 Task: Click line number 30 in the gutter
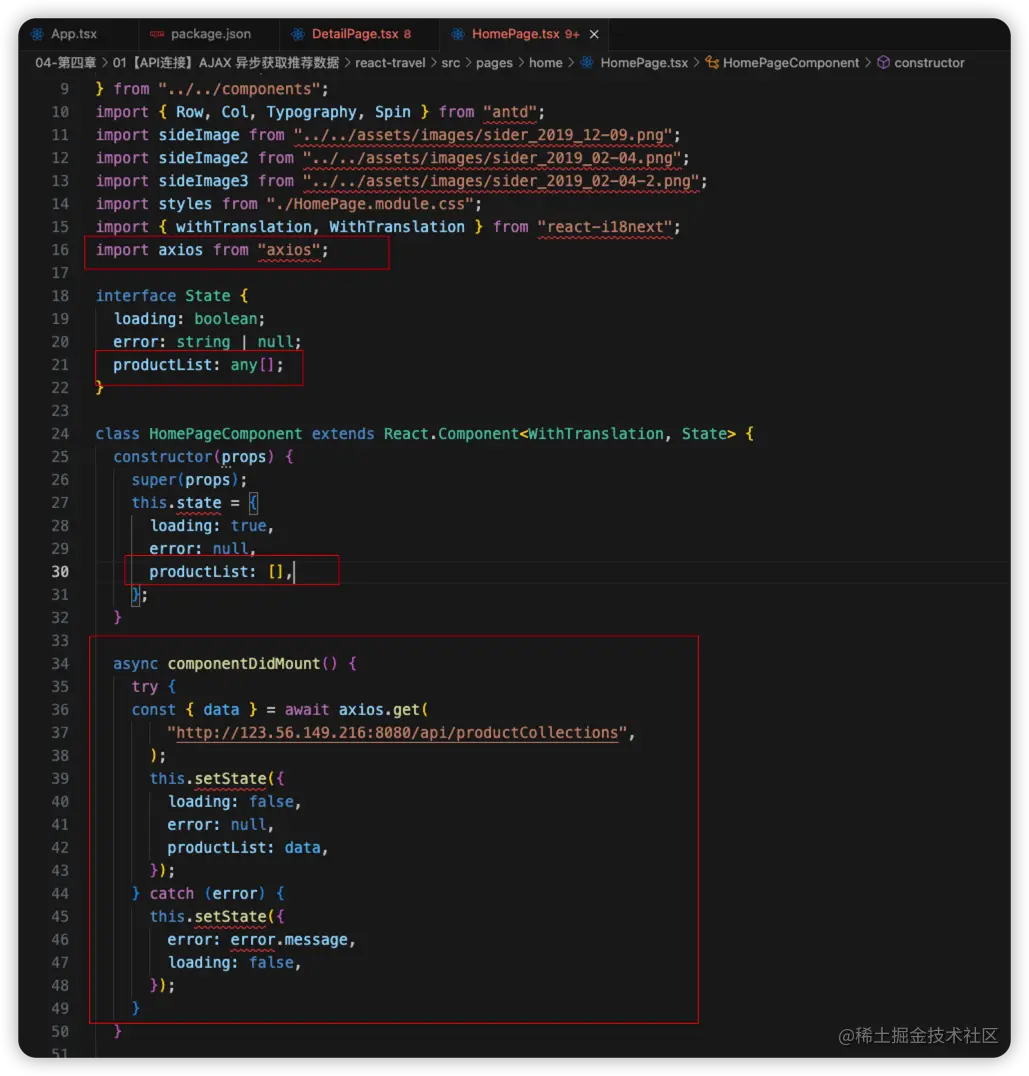tap(60, 572)
